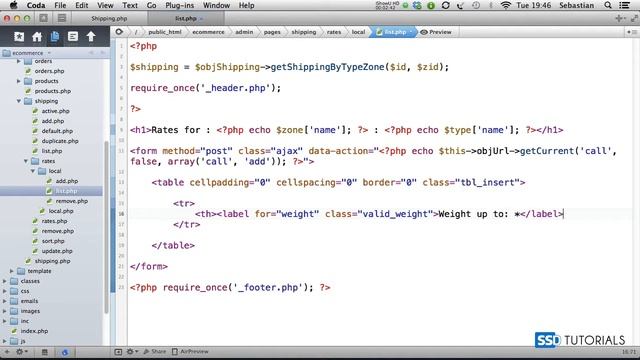Image resolution: width=640 pixels, height=360 pixels.
Task: Click the Time Machine clock icon
Action: click(476, 5)
